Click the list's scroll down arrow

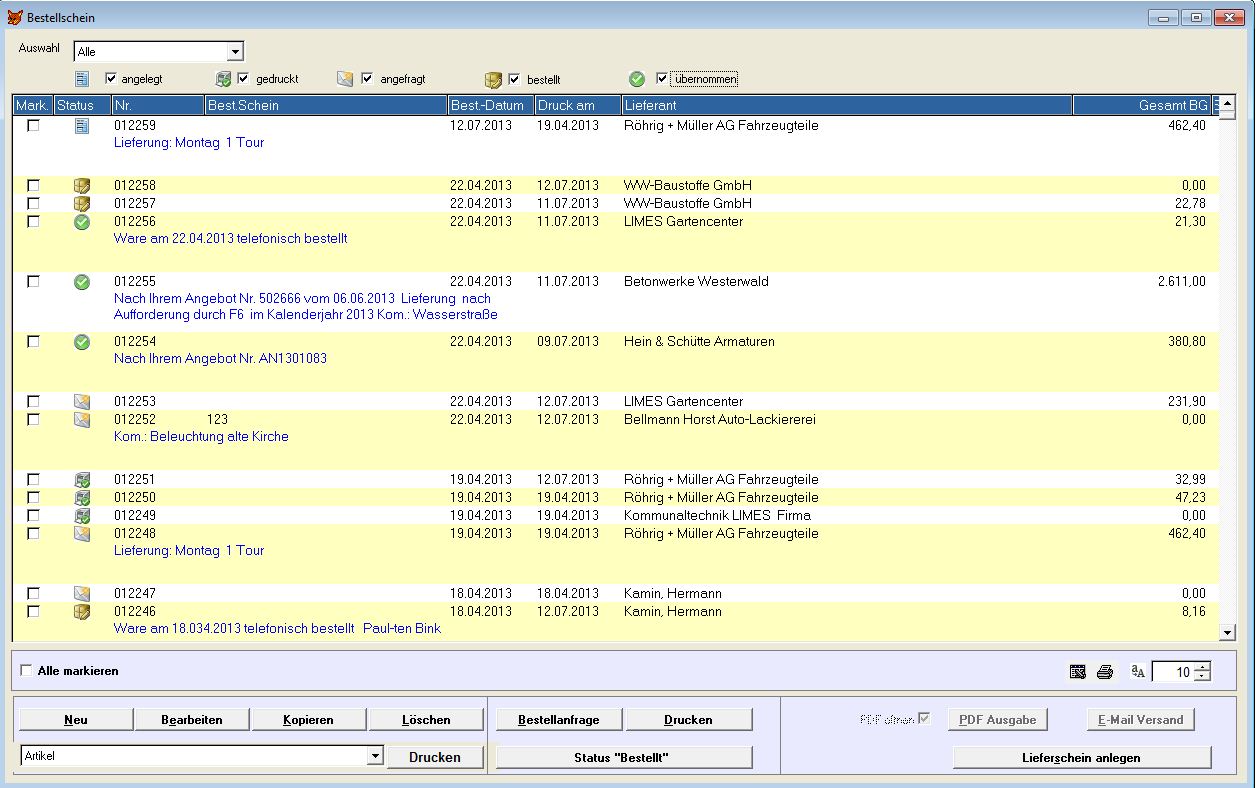tap(1227, 632)
